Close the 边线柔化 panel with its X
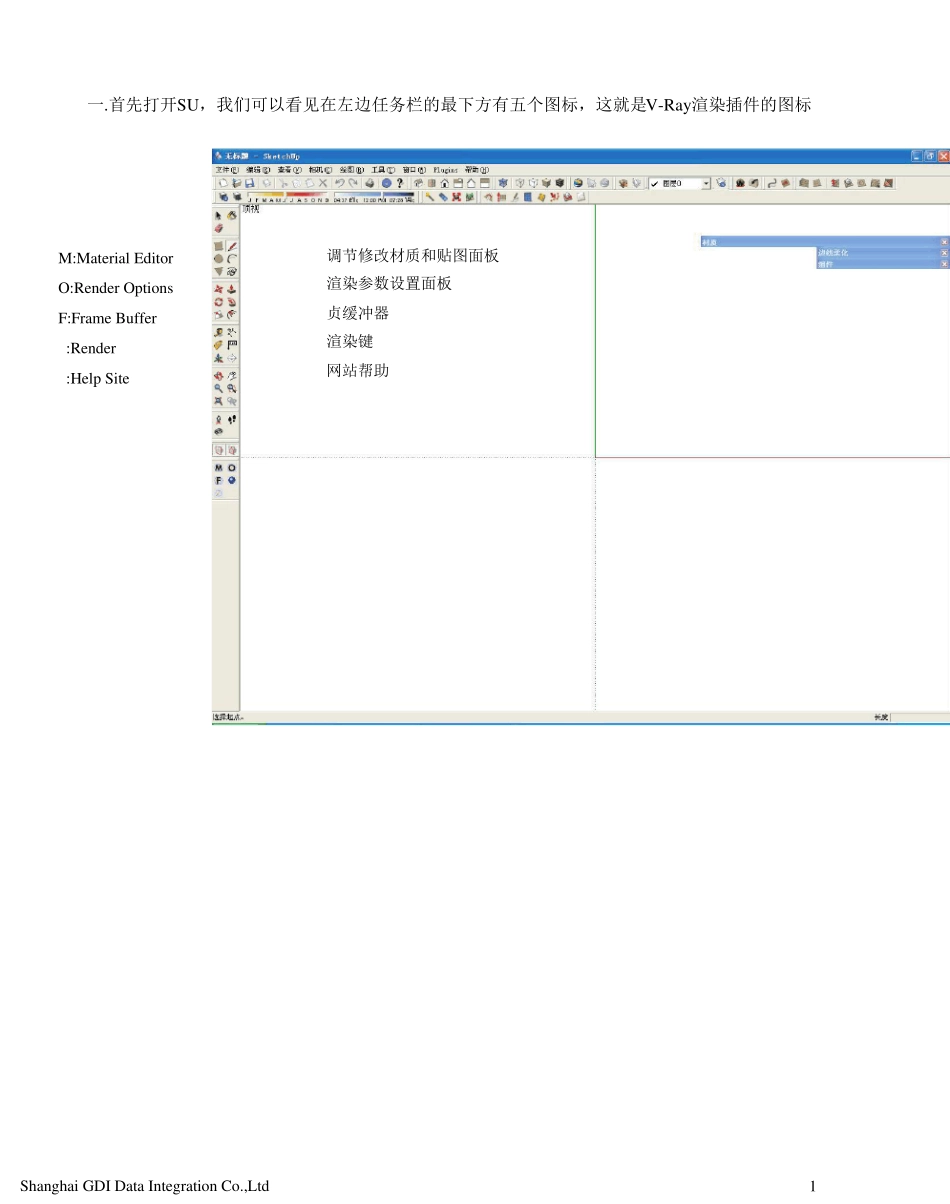 [944, 253]
